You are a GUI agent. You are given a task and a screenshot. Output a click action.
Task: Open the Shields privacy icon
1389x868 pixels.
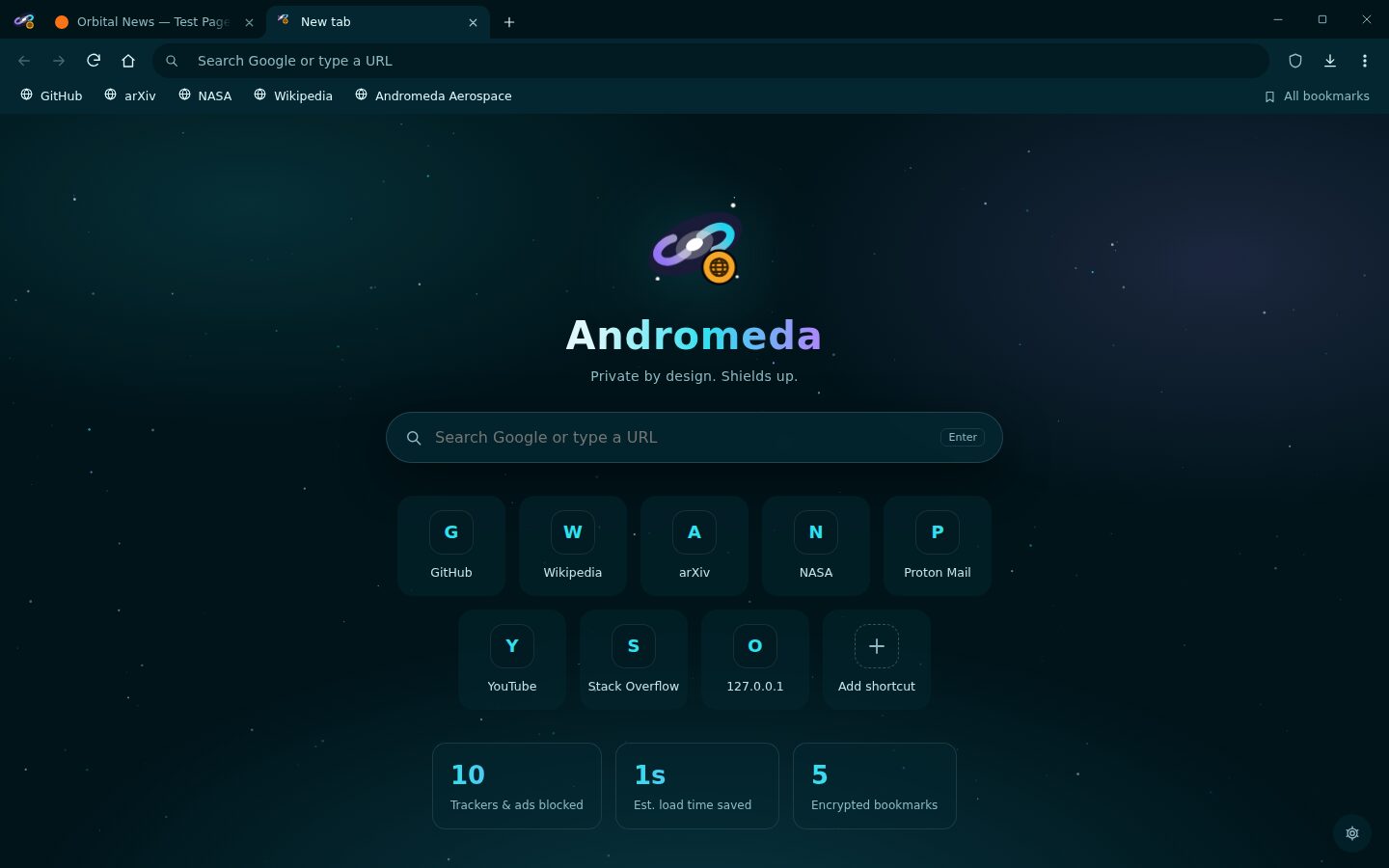point(1295,61)
